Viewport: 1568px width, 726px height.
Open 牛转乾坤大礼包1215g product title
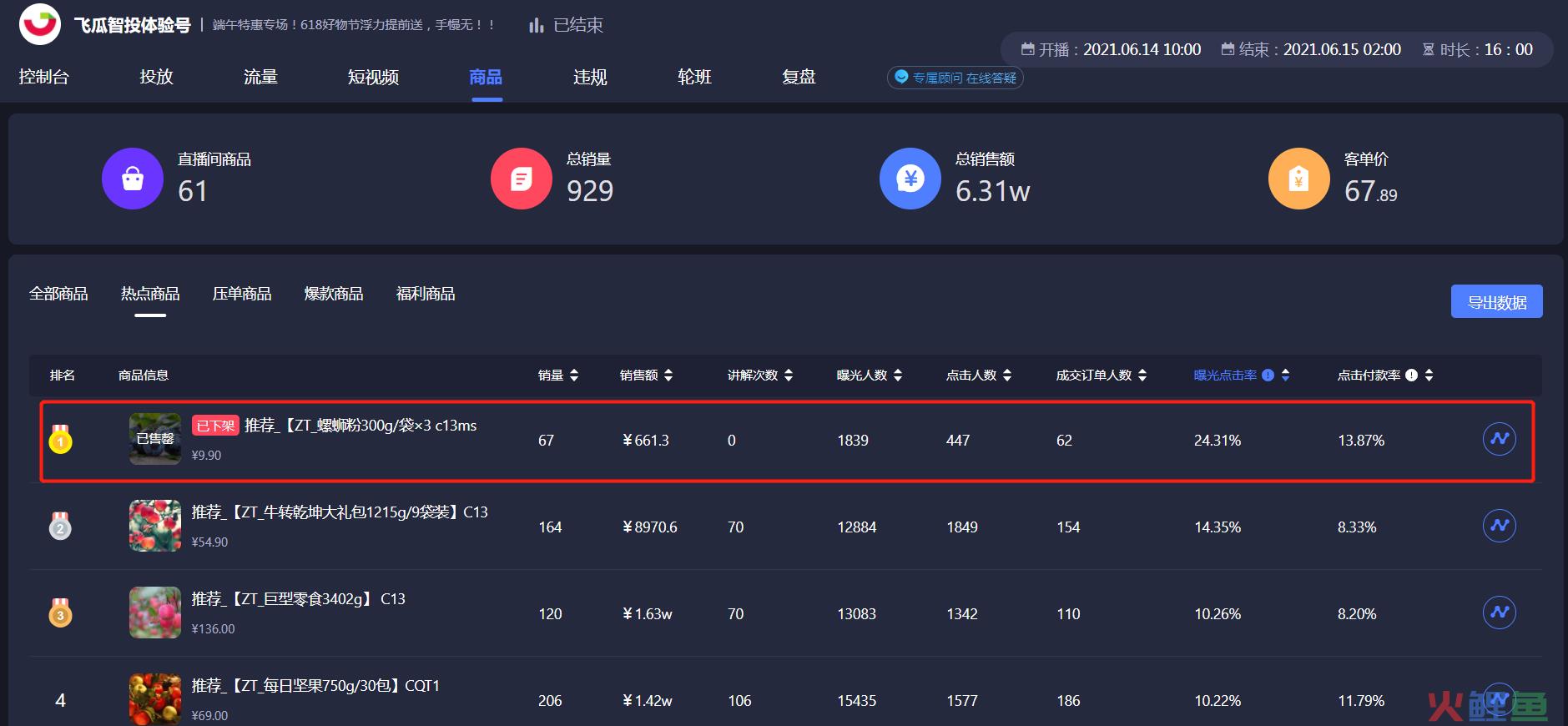(340, 512)
